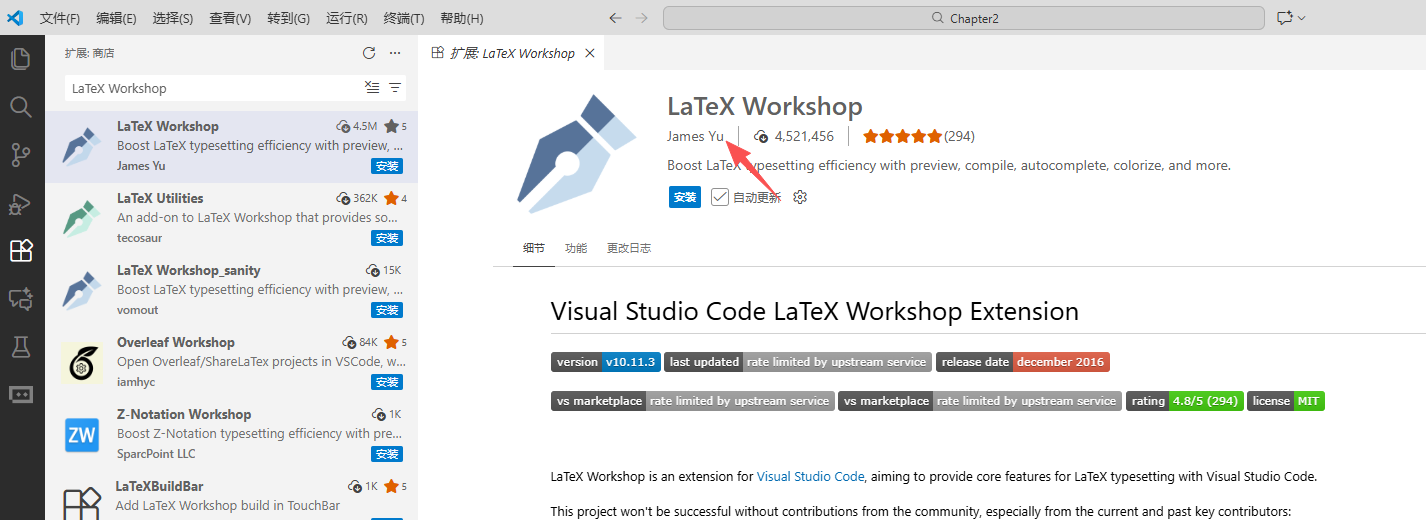Open the extension filter options
This screenshot has width=1426, height=520.
tap(395, 88)
